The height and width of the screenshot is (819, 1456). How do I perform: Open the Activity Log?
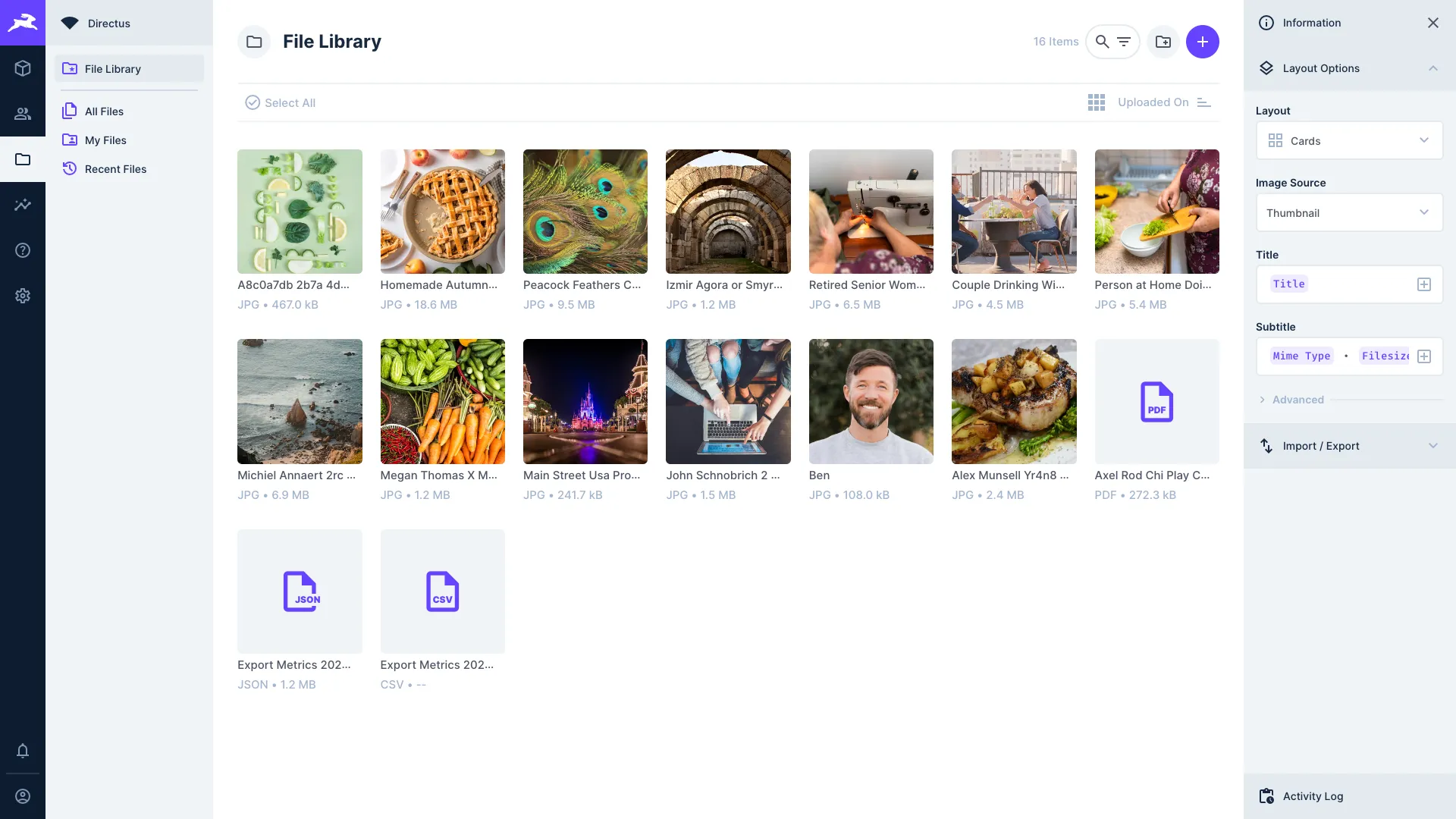point(1313,796)
